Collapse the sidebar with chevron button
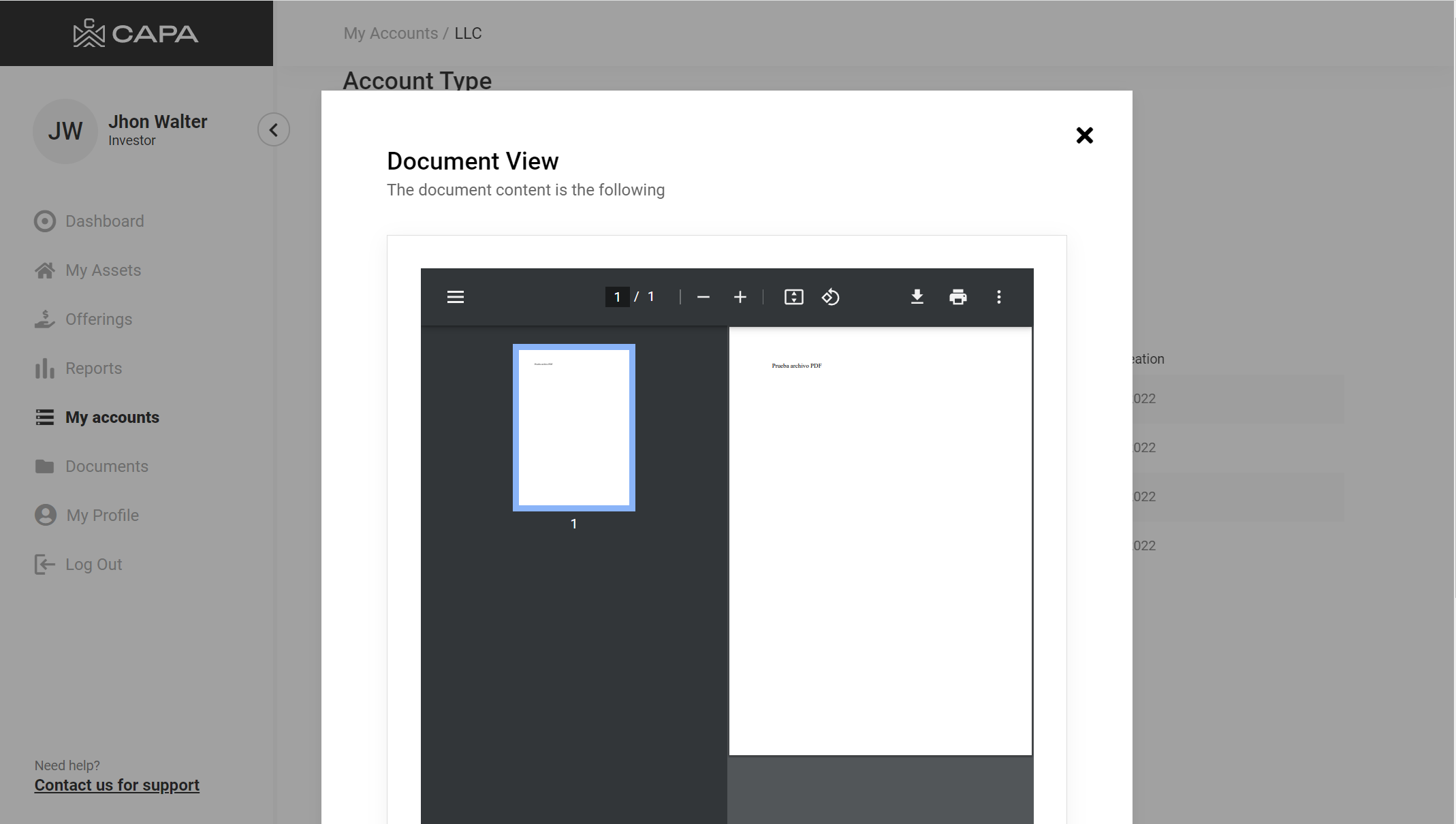Screen dimensions: 1456x824 click(274, 130)
